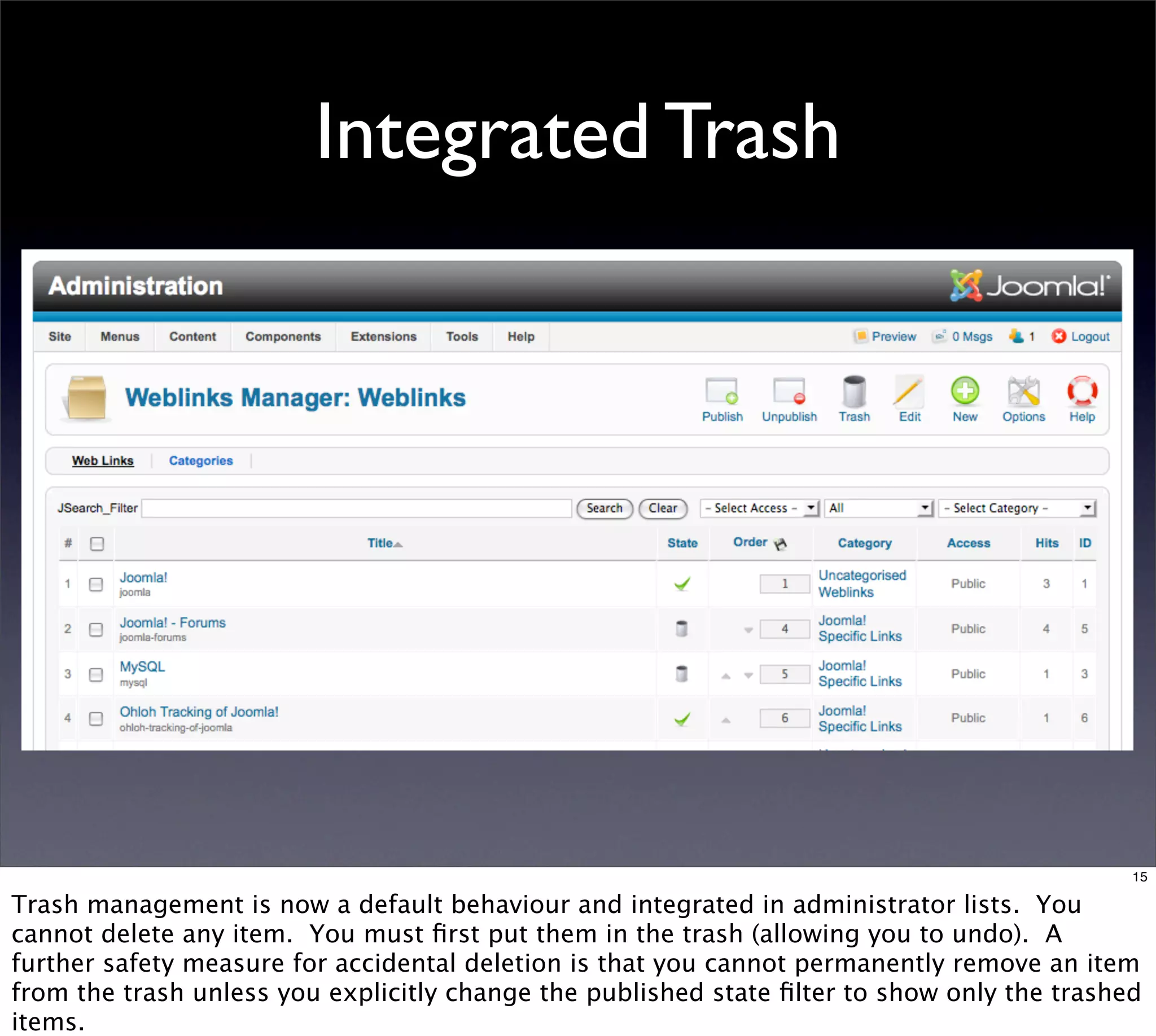Click into the JSearch_Filter text field
1156x1036 pixels.
(357, 508)
